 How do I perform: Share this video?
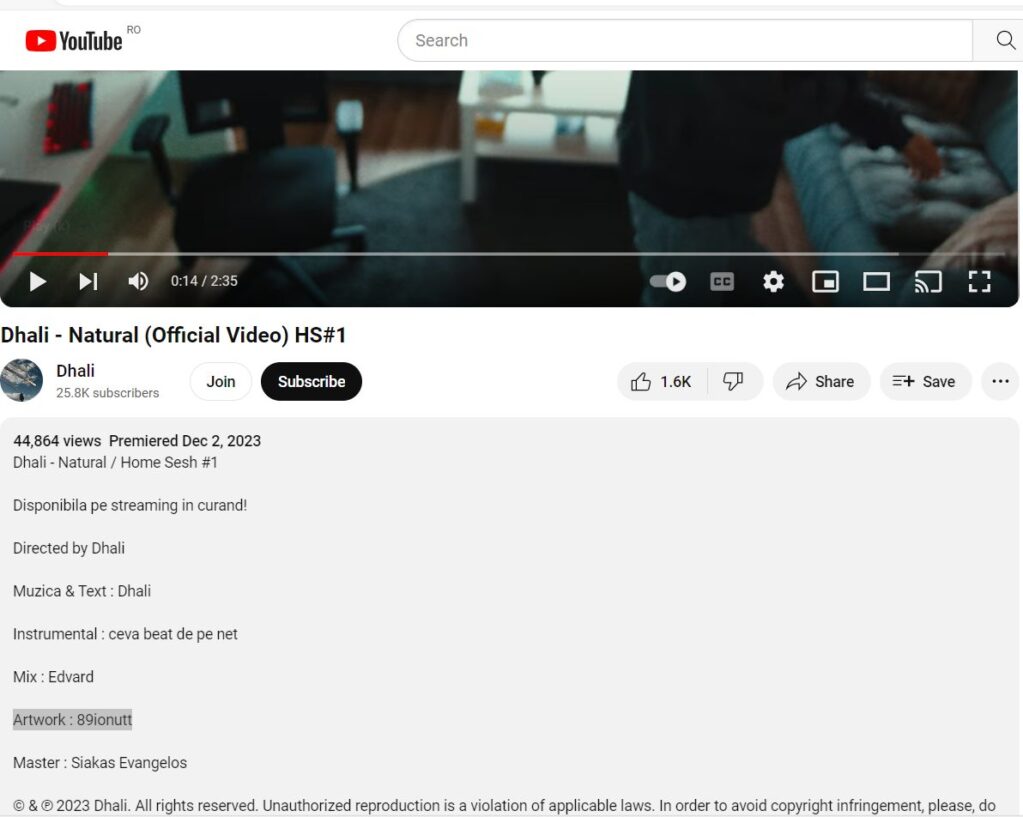pos(821,382)
